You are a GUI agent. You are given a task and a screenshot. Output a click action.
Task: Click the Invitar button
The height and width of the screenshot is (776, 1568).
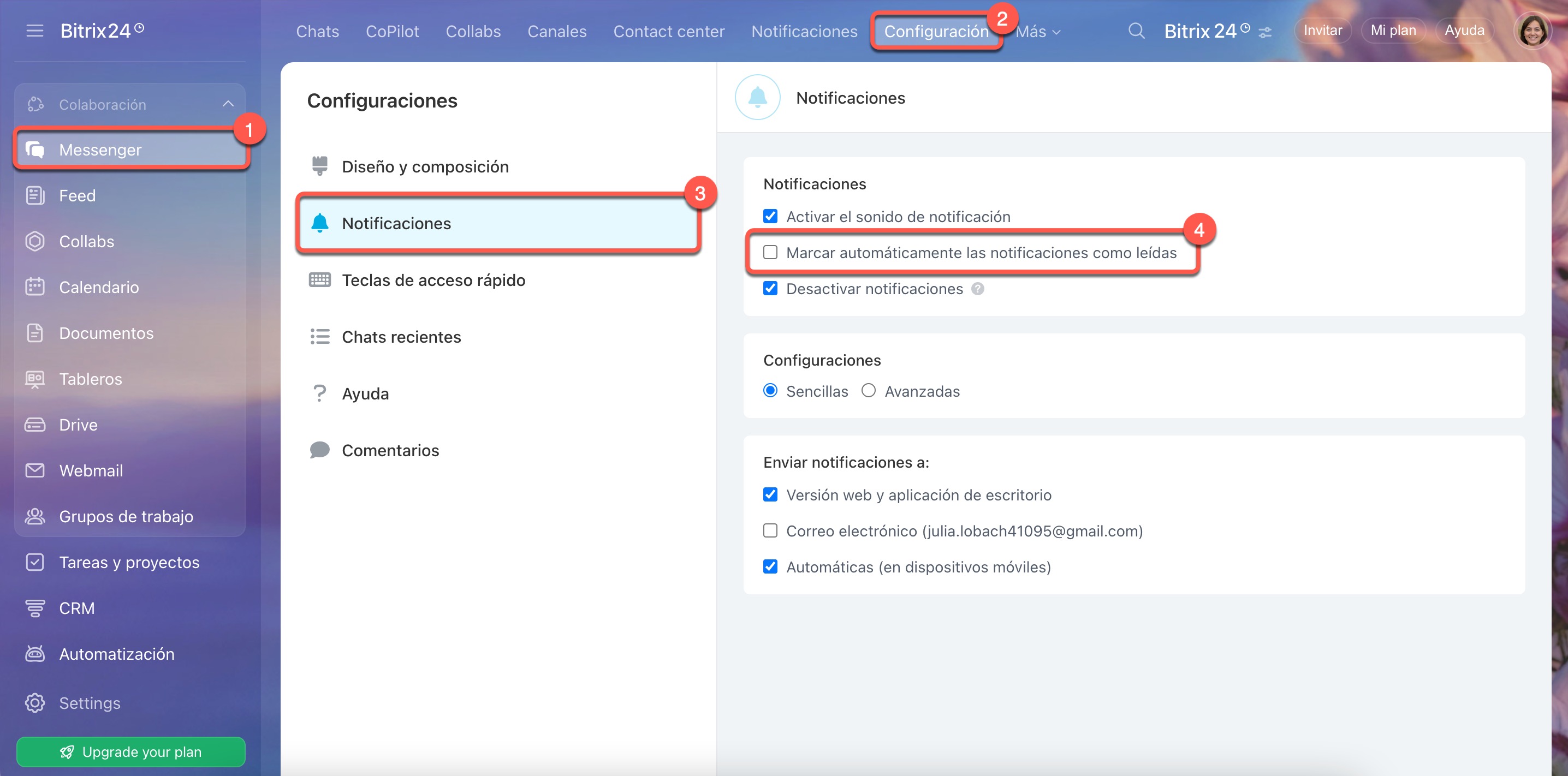tap(1322, 31)
